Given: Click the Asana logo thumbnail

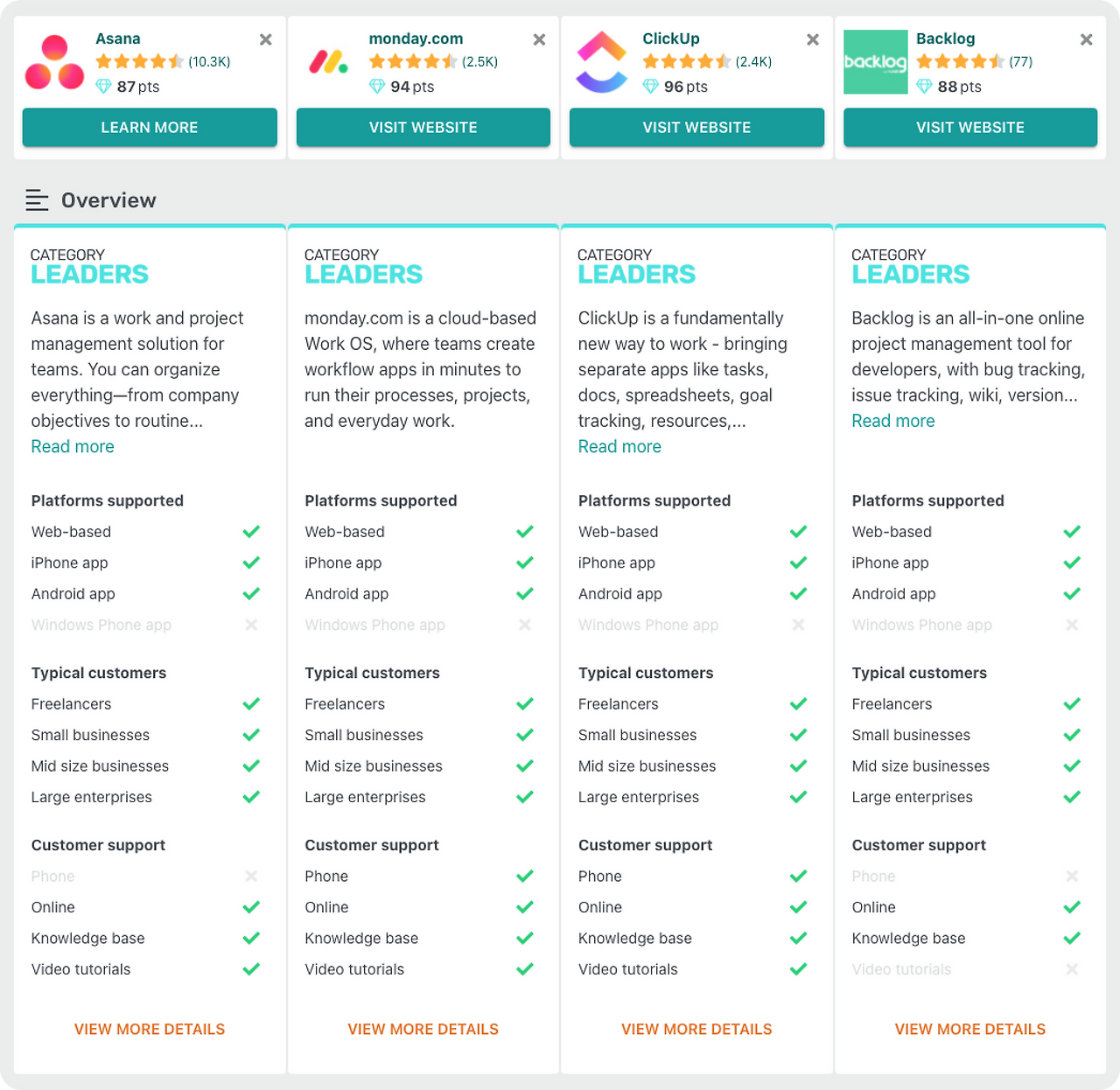Looking at the screenshot, I should [x=54, y=62].
